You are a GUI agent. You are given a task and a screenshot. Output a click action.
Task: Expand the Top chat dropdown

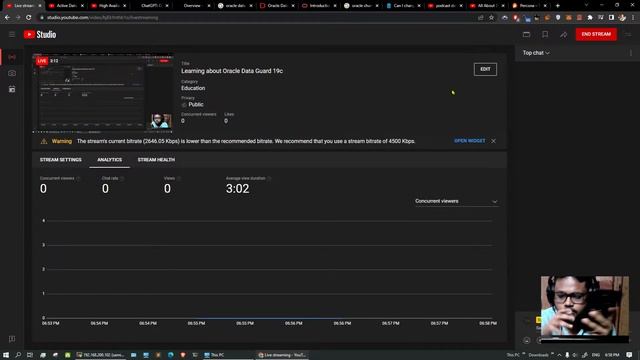536,53
